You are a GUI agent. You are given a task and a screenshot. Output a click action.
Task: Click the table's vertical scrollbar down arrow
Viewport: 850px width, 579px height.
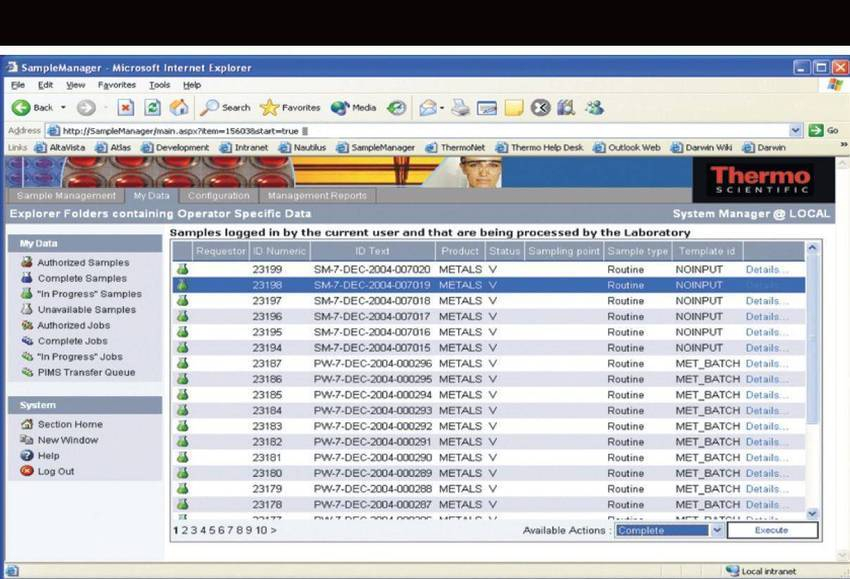point(812,514)
